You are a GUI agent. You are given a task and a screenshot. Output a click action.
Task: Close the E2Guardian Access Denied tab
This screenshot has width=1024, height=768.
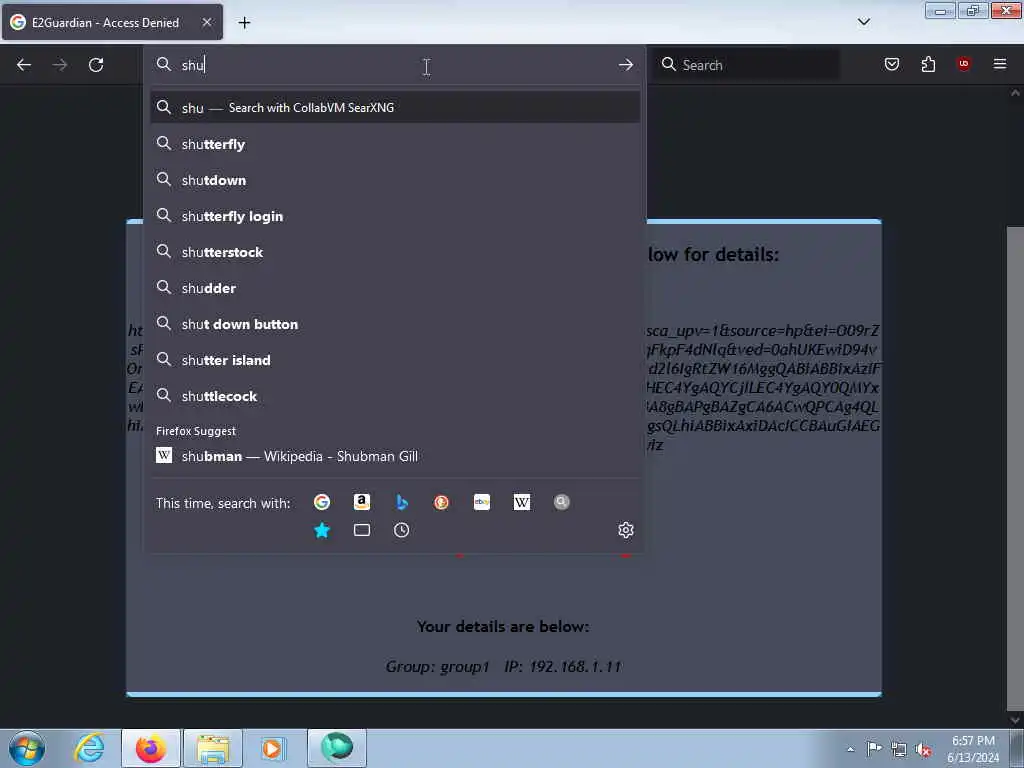(207, 22)
